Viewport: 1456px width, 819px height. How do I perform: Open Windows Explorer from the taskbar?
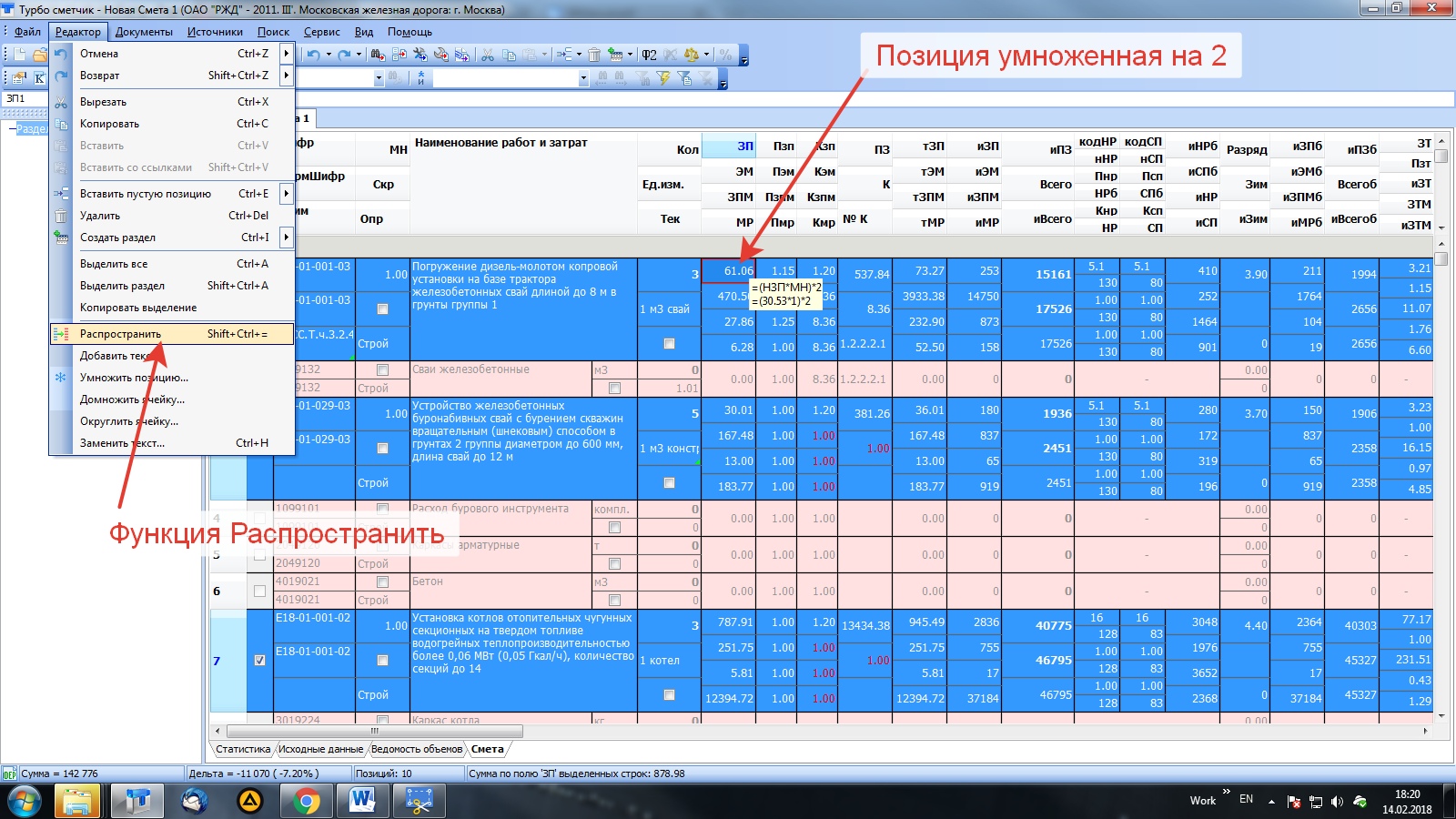click(77, 801)
